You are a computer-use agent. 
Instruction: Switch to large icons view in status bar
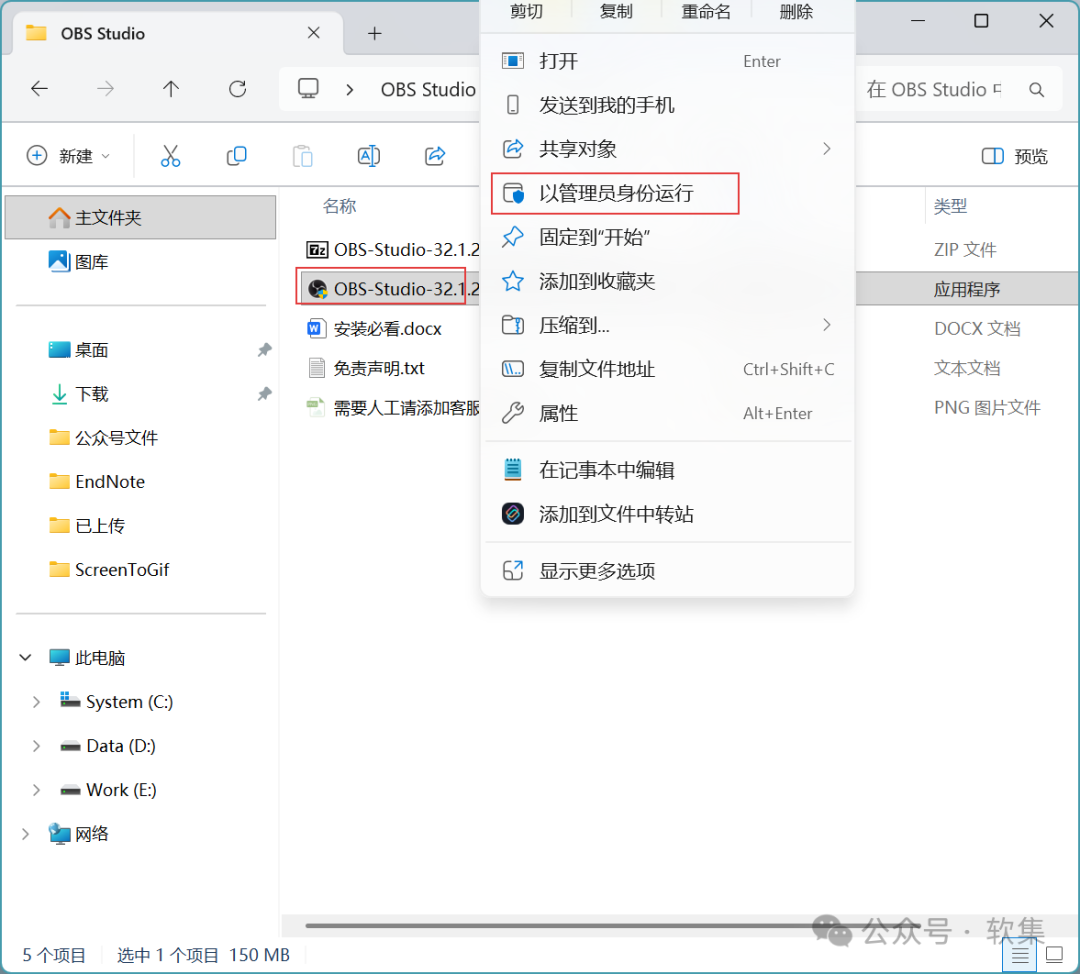pos(1055,955)
